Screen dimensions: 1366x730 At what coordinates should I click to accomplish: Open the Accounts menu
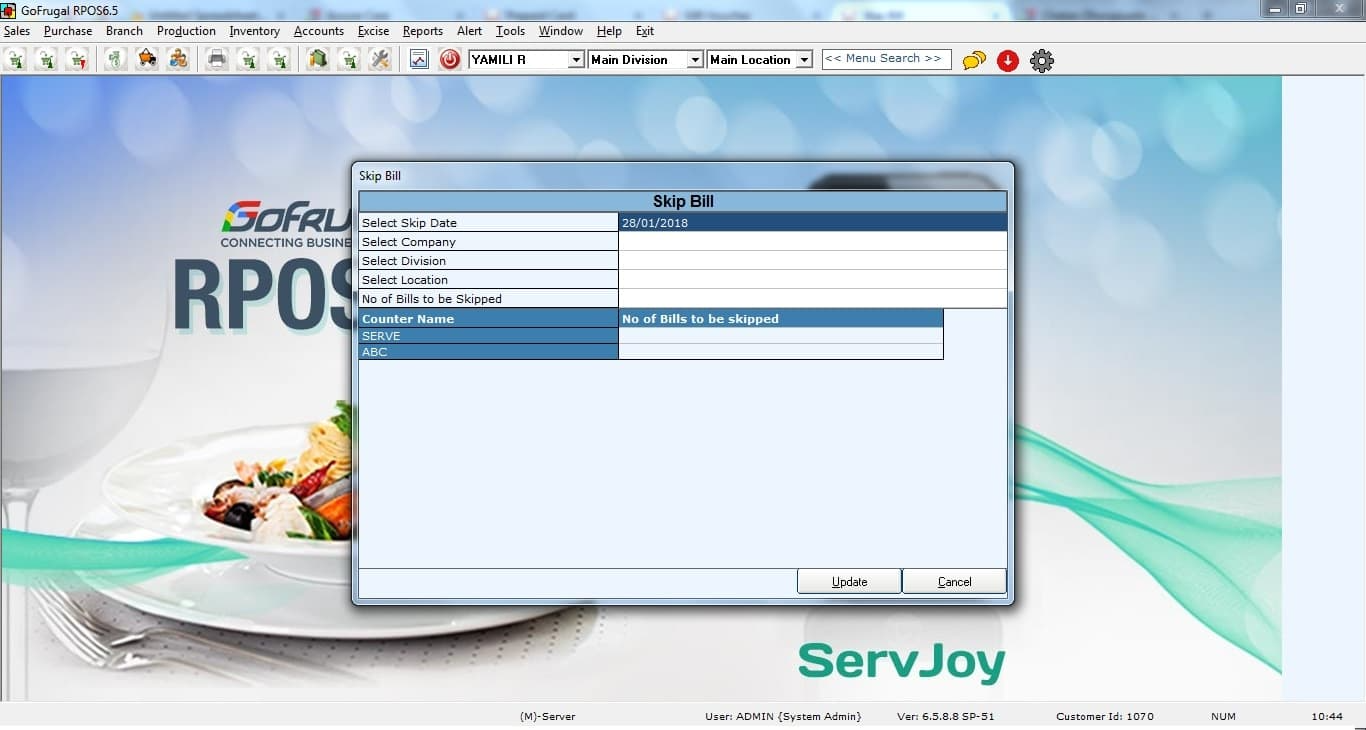pyautogui.click(x=319, y=31)
